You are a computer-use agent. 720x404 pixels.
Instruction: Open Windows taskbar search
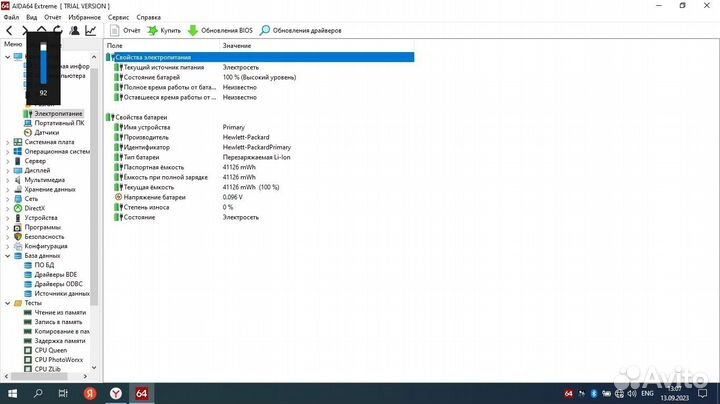click(x=38, y=393)
